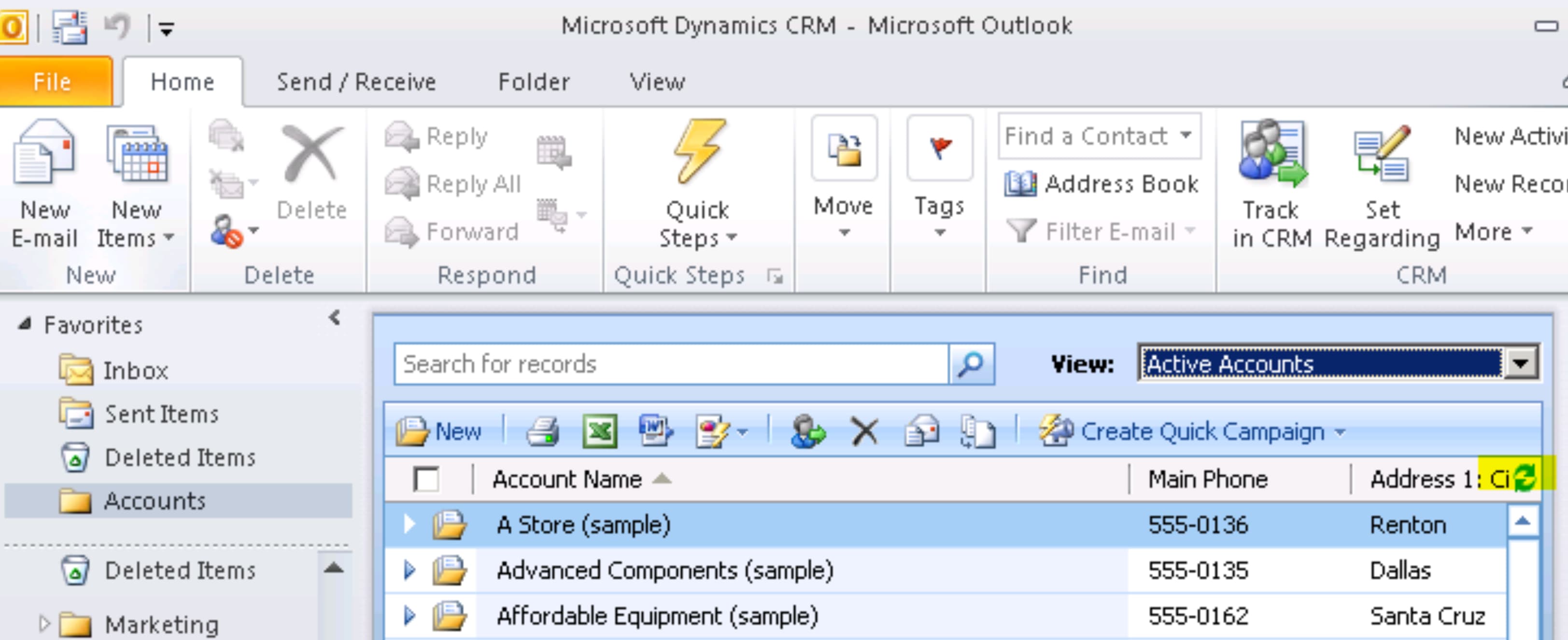Viewport: 1568px width, 640px height.
Task: Open the More respond actions dropdown
Action: [x=561, y=215]
